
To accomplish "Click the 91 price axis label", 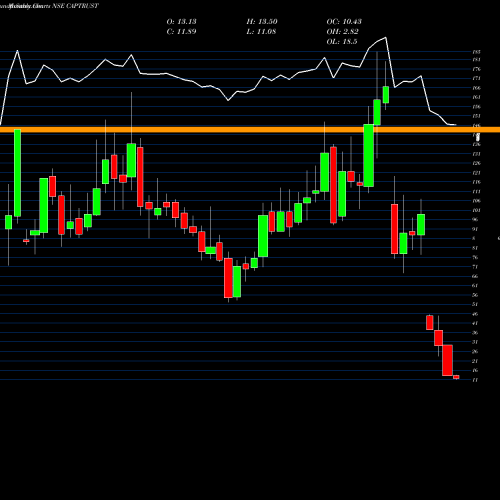I will coord(475,229).
